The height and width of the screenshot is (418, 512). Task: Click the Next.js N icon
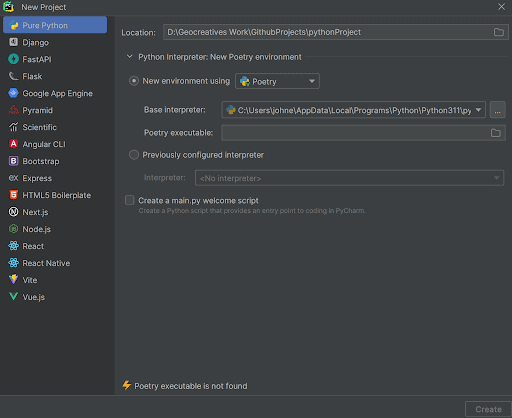tap(14, 212)
